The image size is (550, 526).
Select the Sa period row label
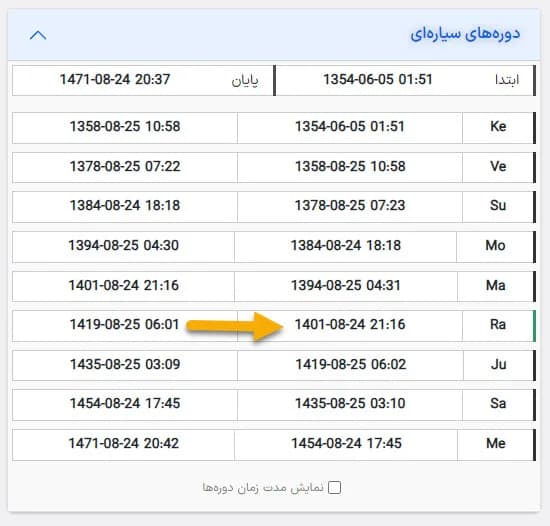pyautogui.click(x=498, y=403)
